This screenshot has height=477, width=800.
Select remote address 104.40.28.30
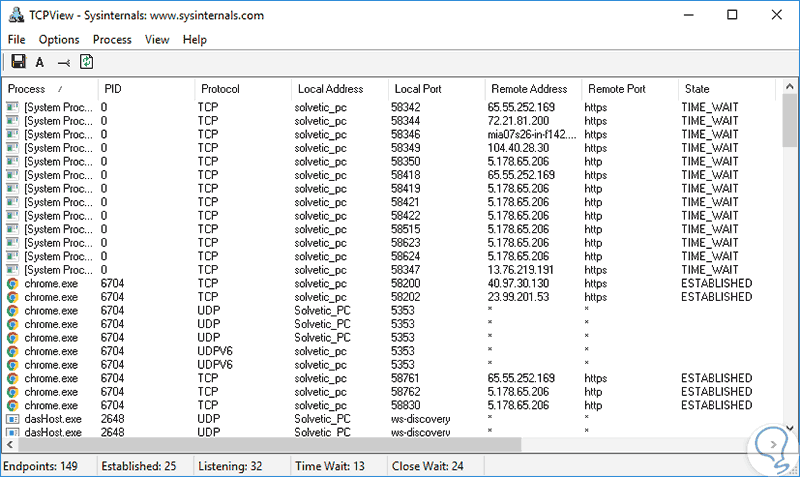coord(518,148)
